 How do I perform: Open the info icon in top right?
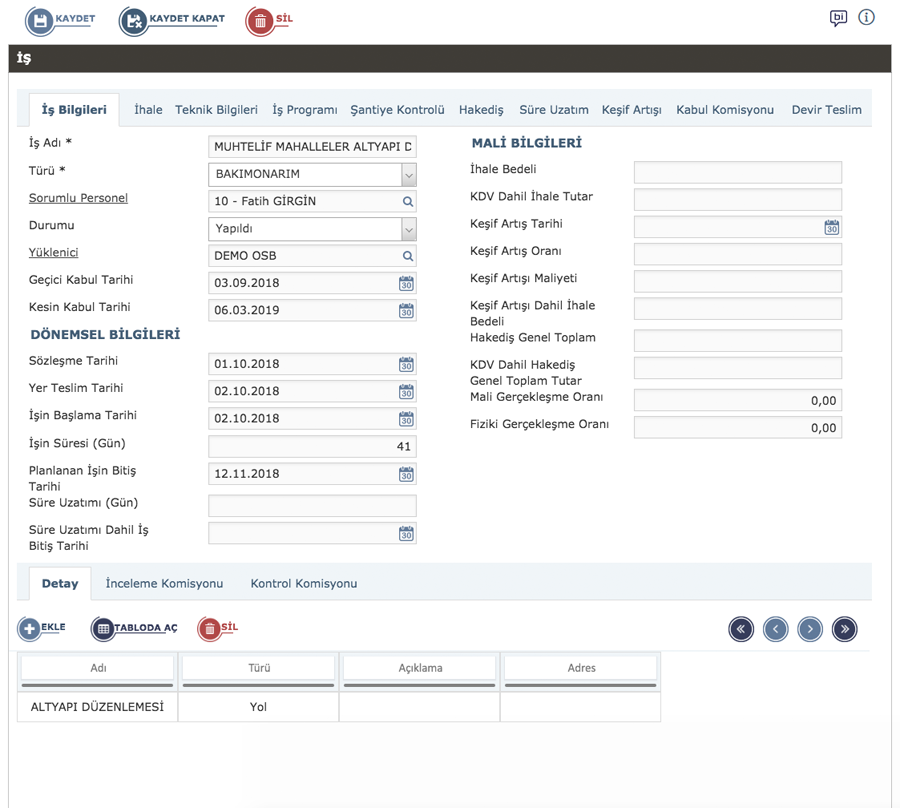click(866, 18)
